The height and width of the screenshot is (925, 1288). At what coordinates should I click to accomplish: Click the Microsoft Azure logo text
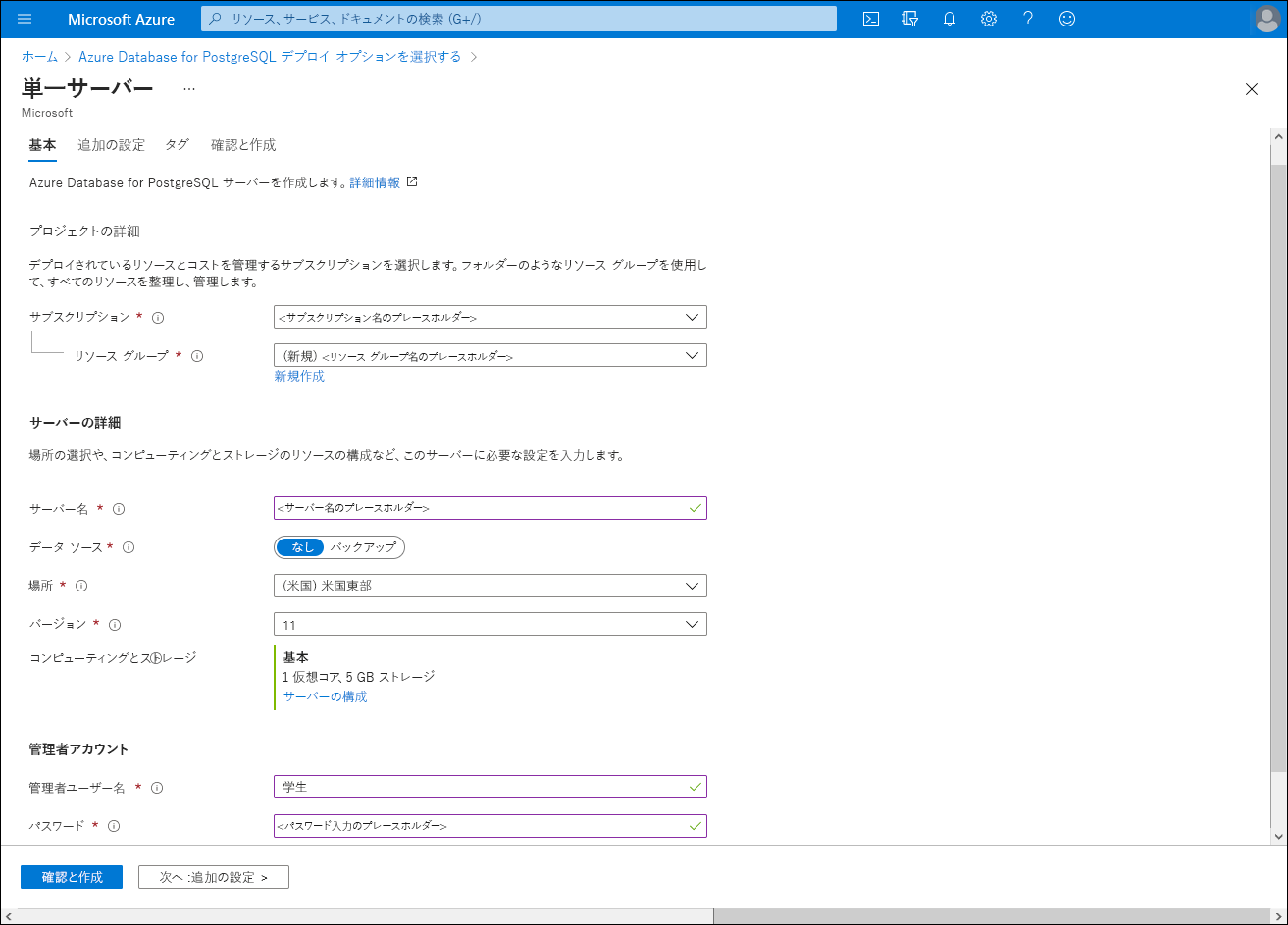click(122, 19)
